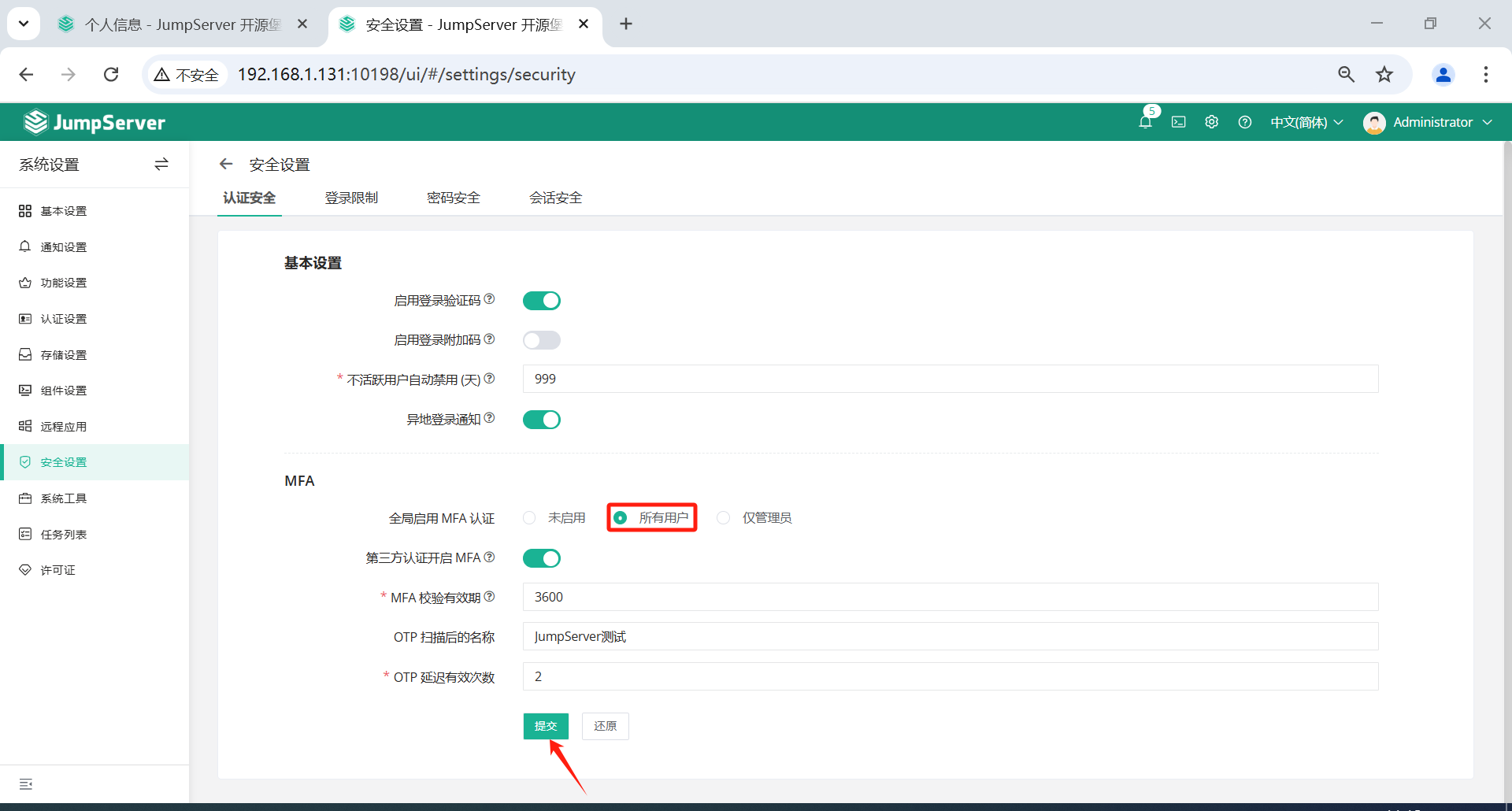The height and width of the screenshot is (811, 1512).
Task: Click the 通知设置 bell icon in sidebar
Action: tap(25, 246)
